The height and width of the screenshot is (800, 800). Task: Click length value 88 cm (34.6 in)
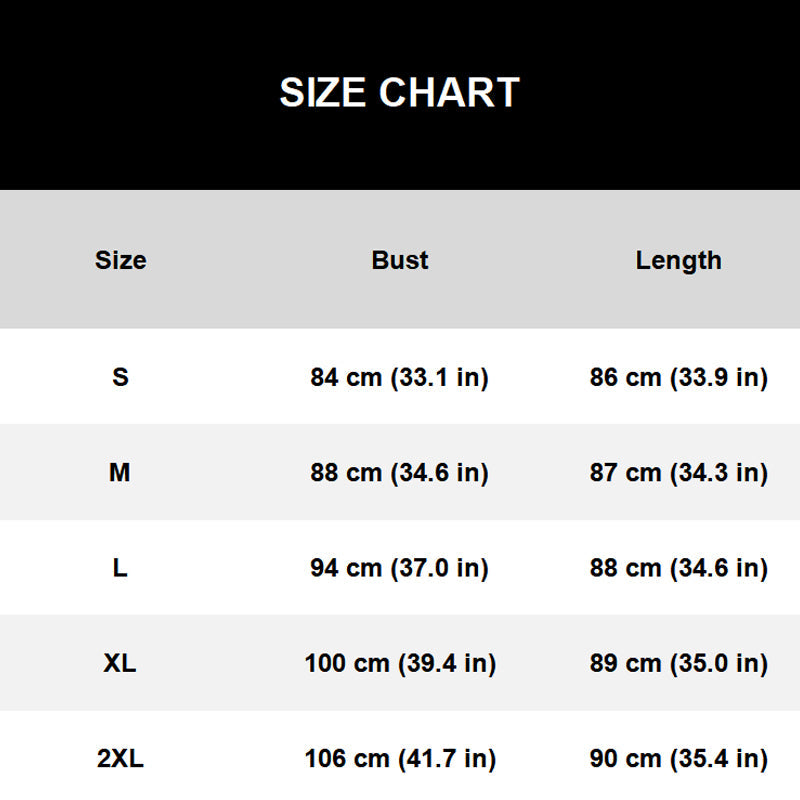[x=678, y=568]
